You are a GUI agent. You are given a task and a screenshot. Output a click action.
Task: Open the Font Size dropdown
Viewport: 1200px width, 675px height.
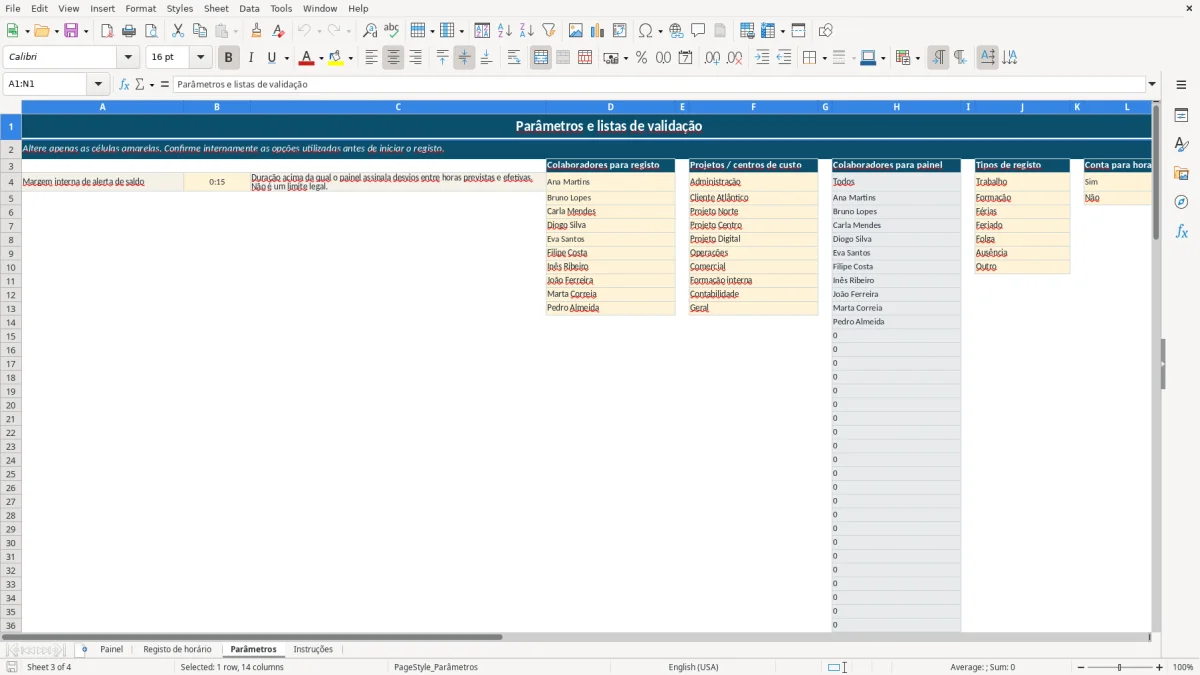[200, 58]
